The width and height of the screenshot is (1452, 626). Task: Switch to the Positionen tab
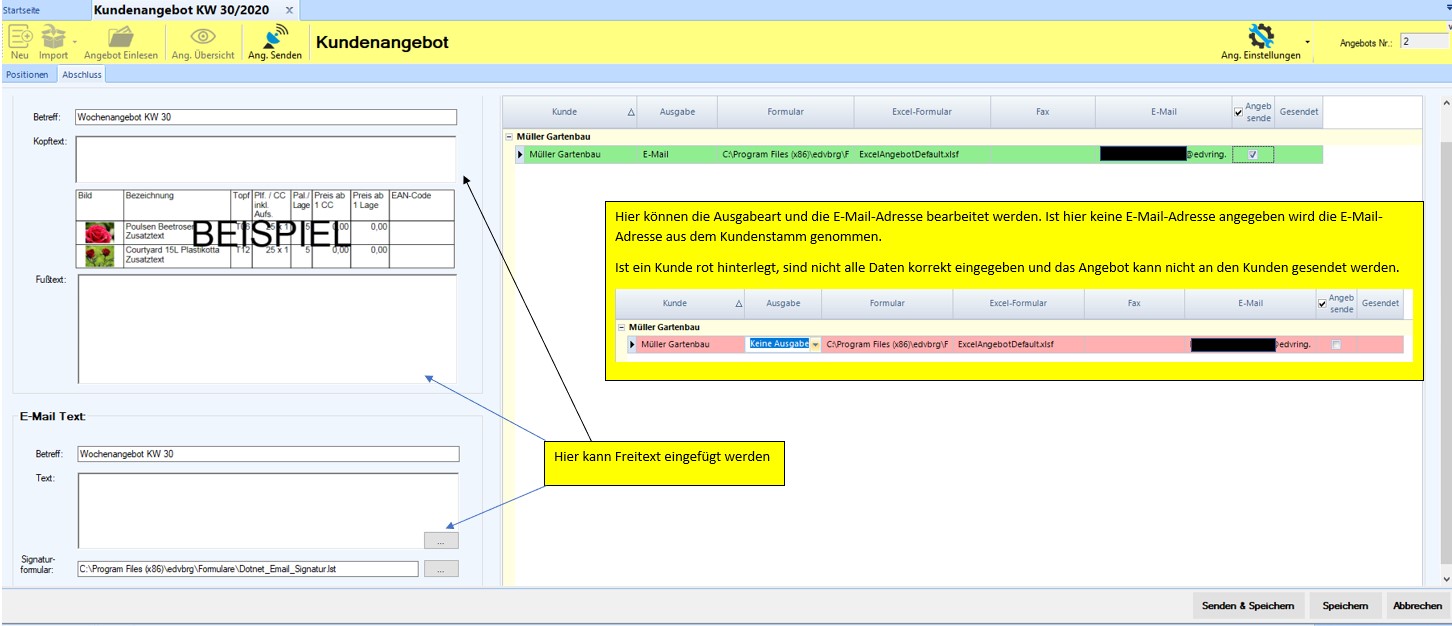click(x=27, y=75)
